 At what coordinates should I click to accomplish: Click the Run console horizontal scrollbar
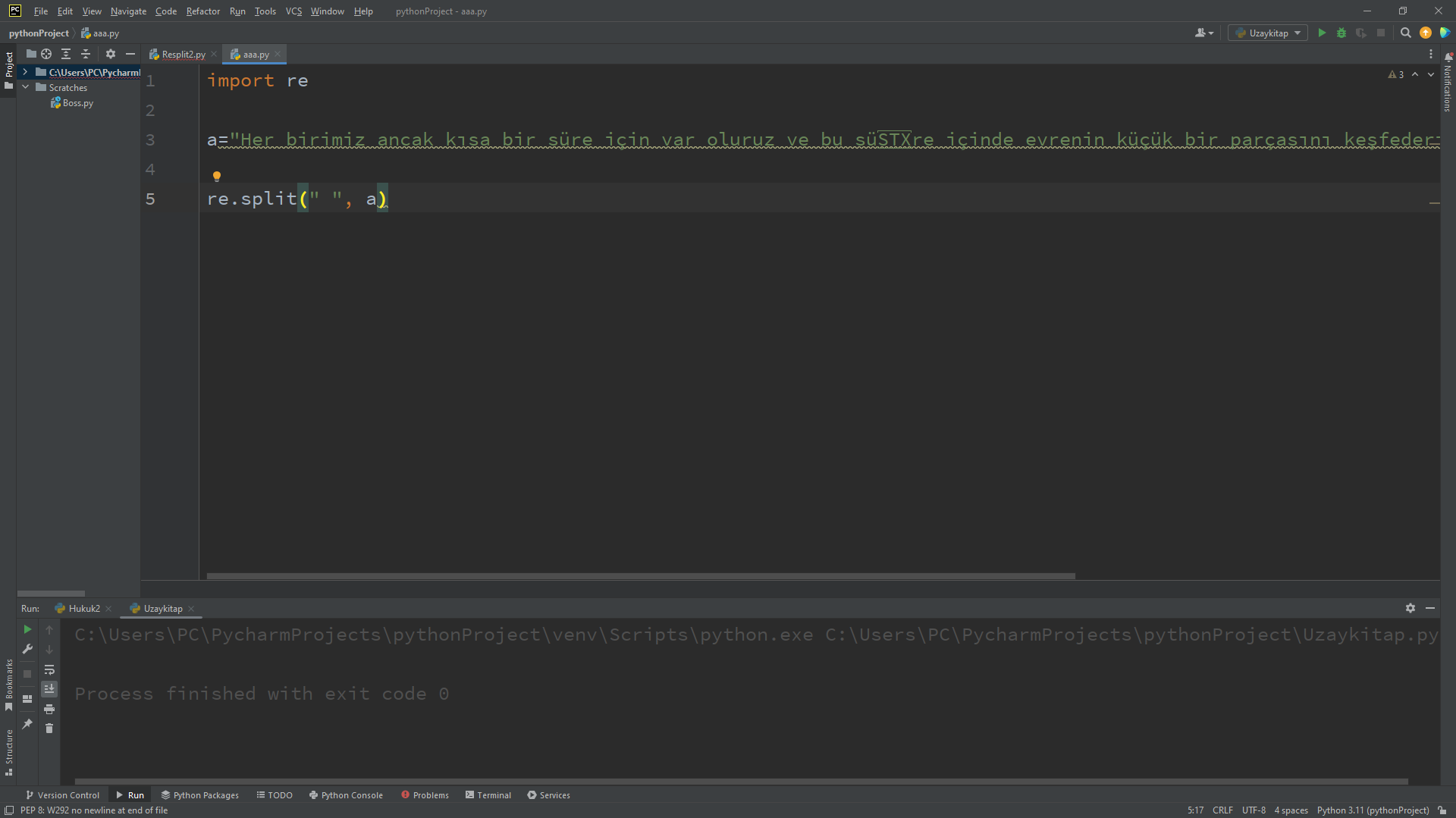pos(741,782)
